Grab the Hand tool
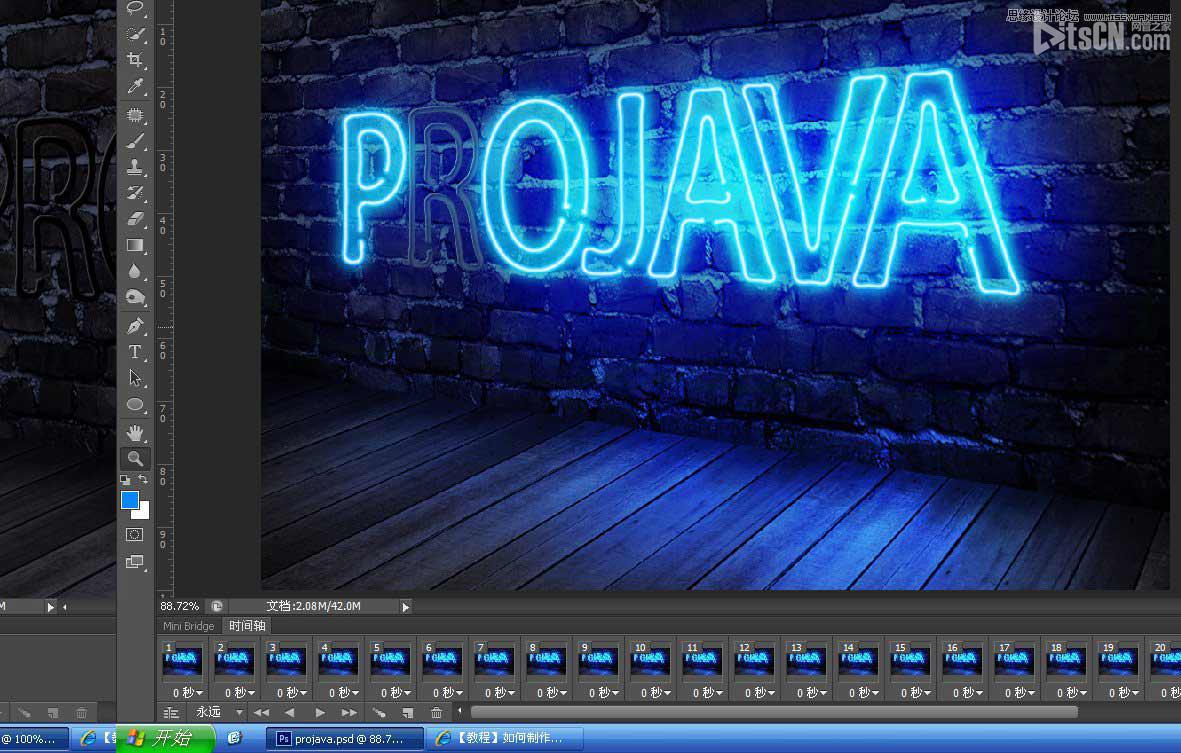The image size is (1181, 753). pos(133,432)
